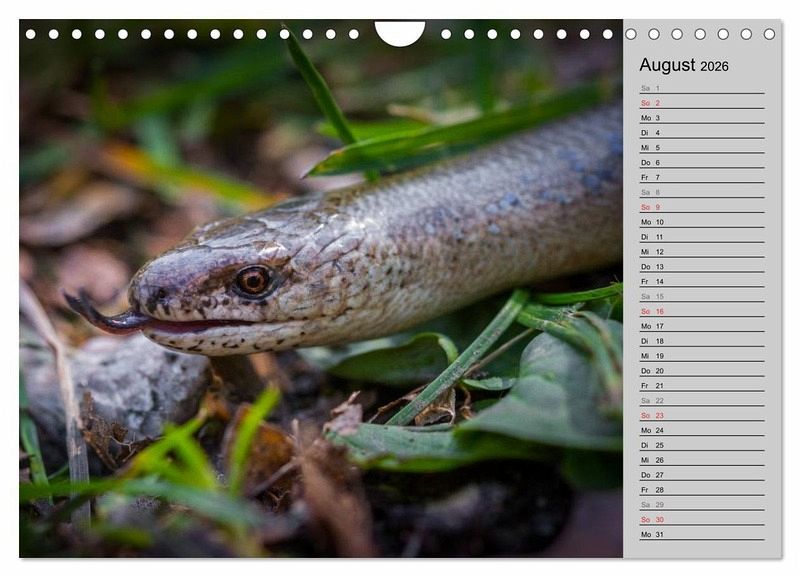Click the slow worm's orange eye
Viewport: 800px width, 577px height.
pos(253,280)
